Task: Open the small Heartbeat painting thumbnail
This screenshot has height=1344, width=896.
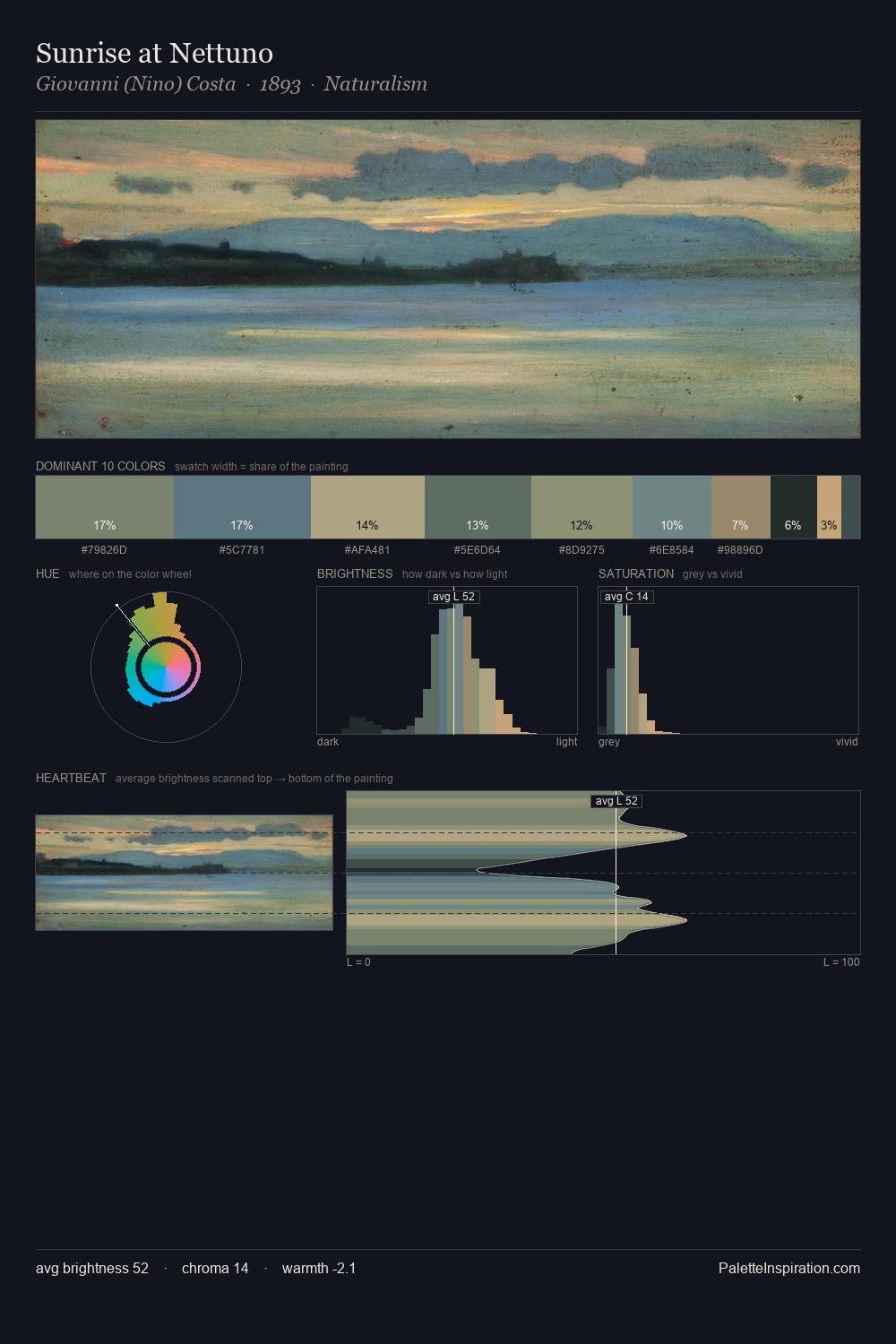Action: tap(184, 873)
